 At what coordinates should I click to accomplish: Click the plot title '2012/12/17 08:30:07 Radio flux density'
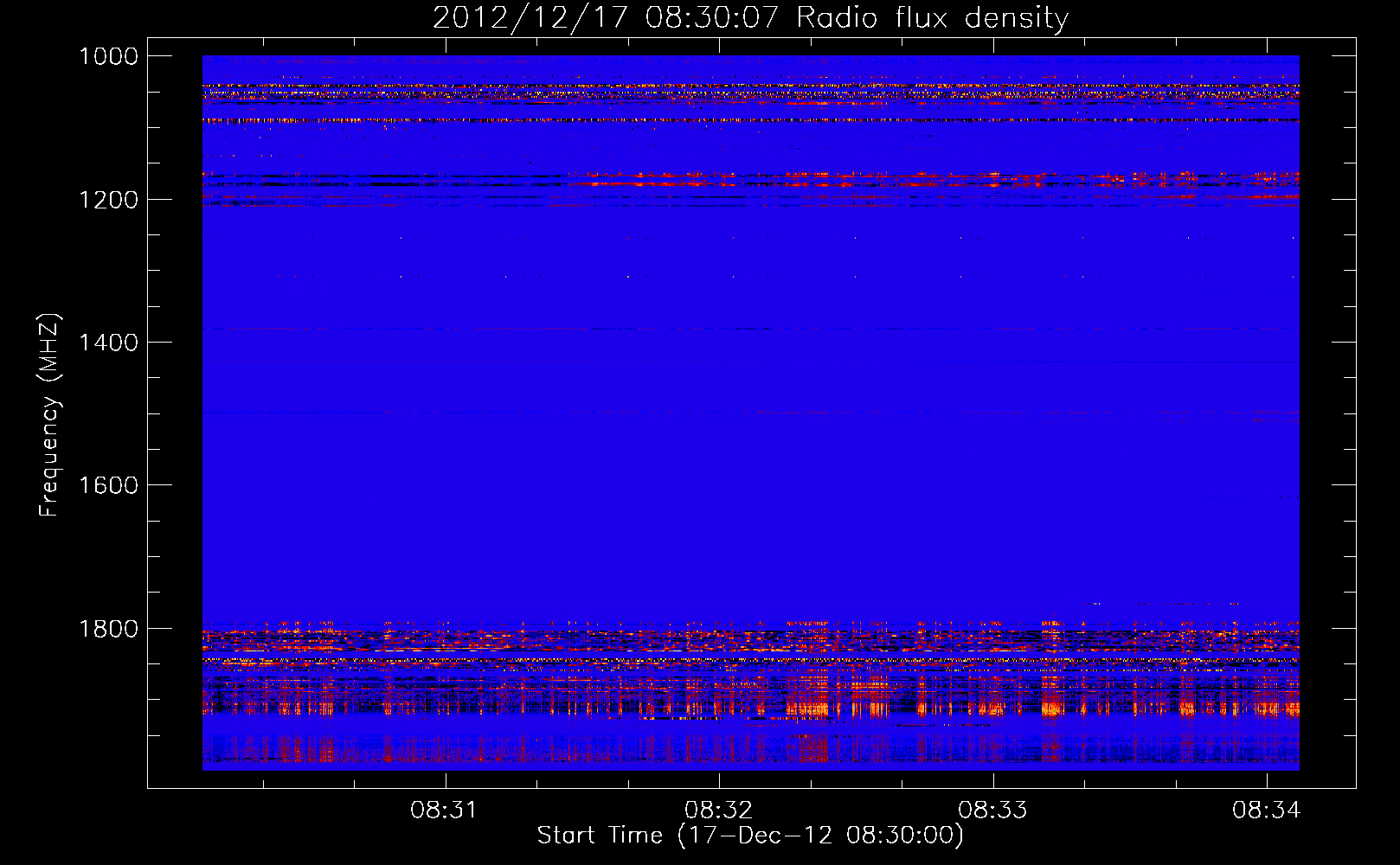750,18
